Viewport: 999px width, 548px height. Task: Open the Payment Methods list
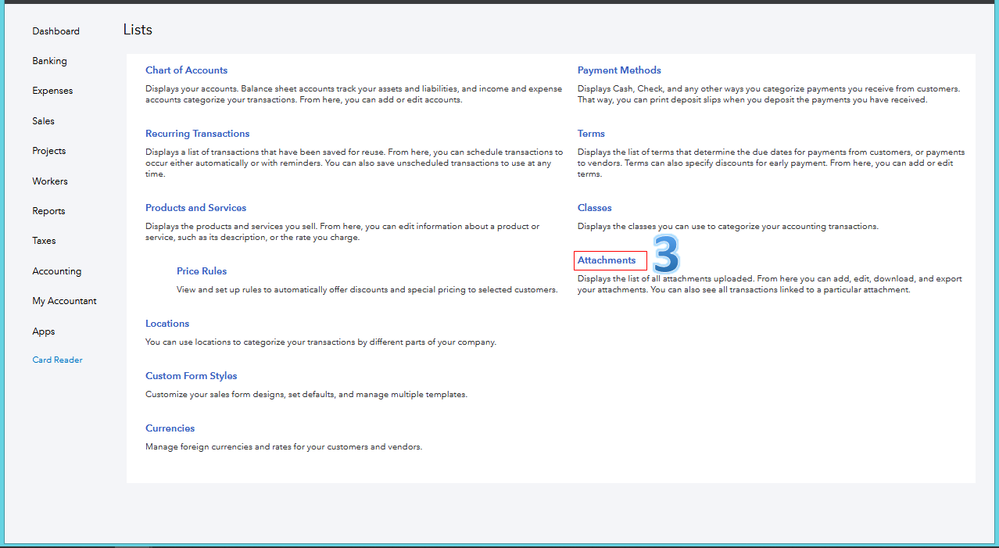619,70
